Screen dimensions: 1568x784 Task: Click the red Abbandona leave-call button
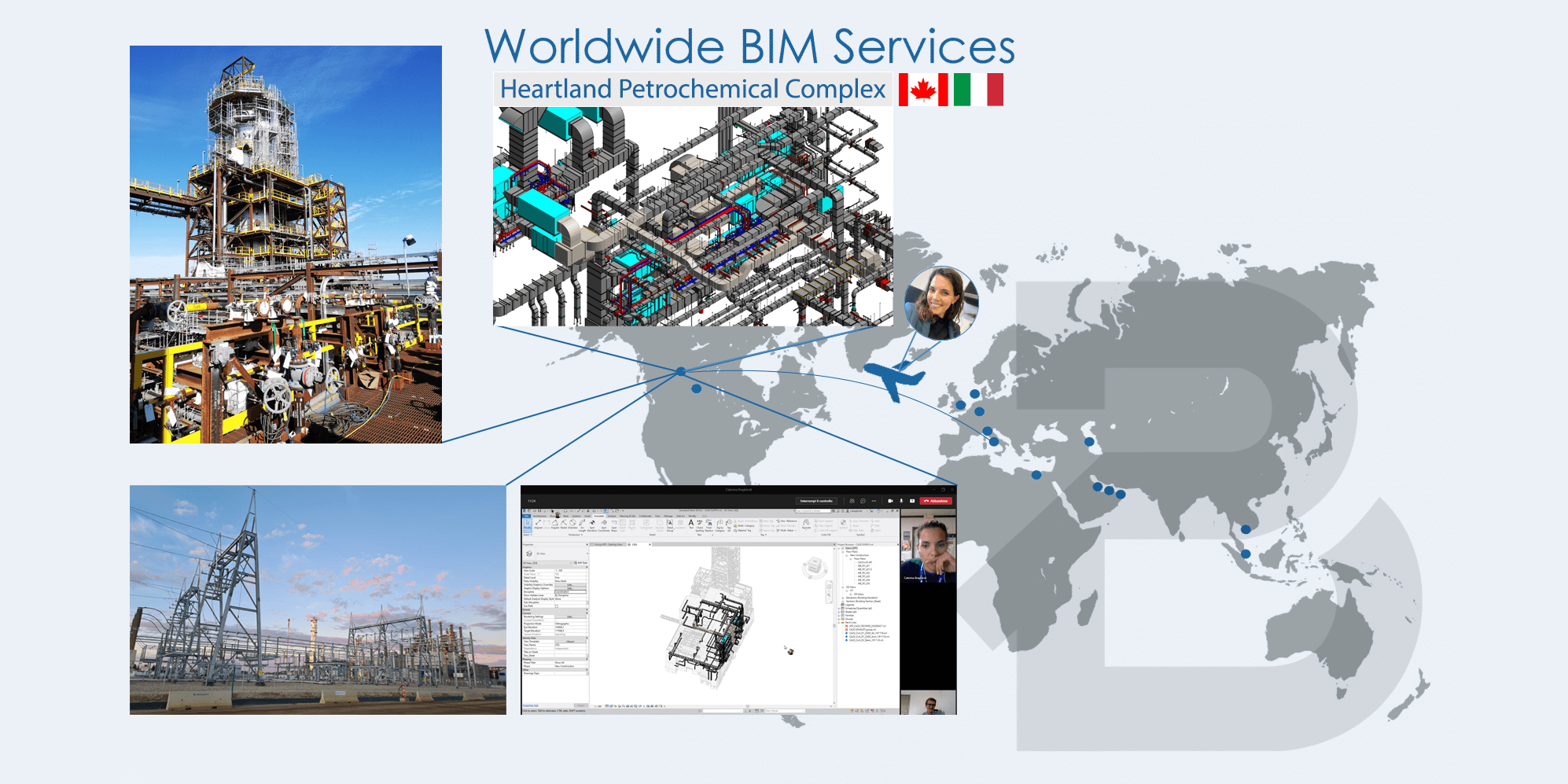coord(937,501)
